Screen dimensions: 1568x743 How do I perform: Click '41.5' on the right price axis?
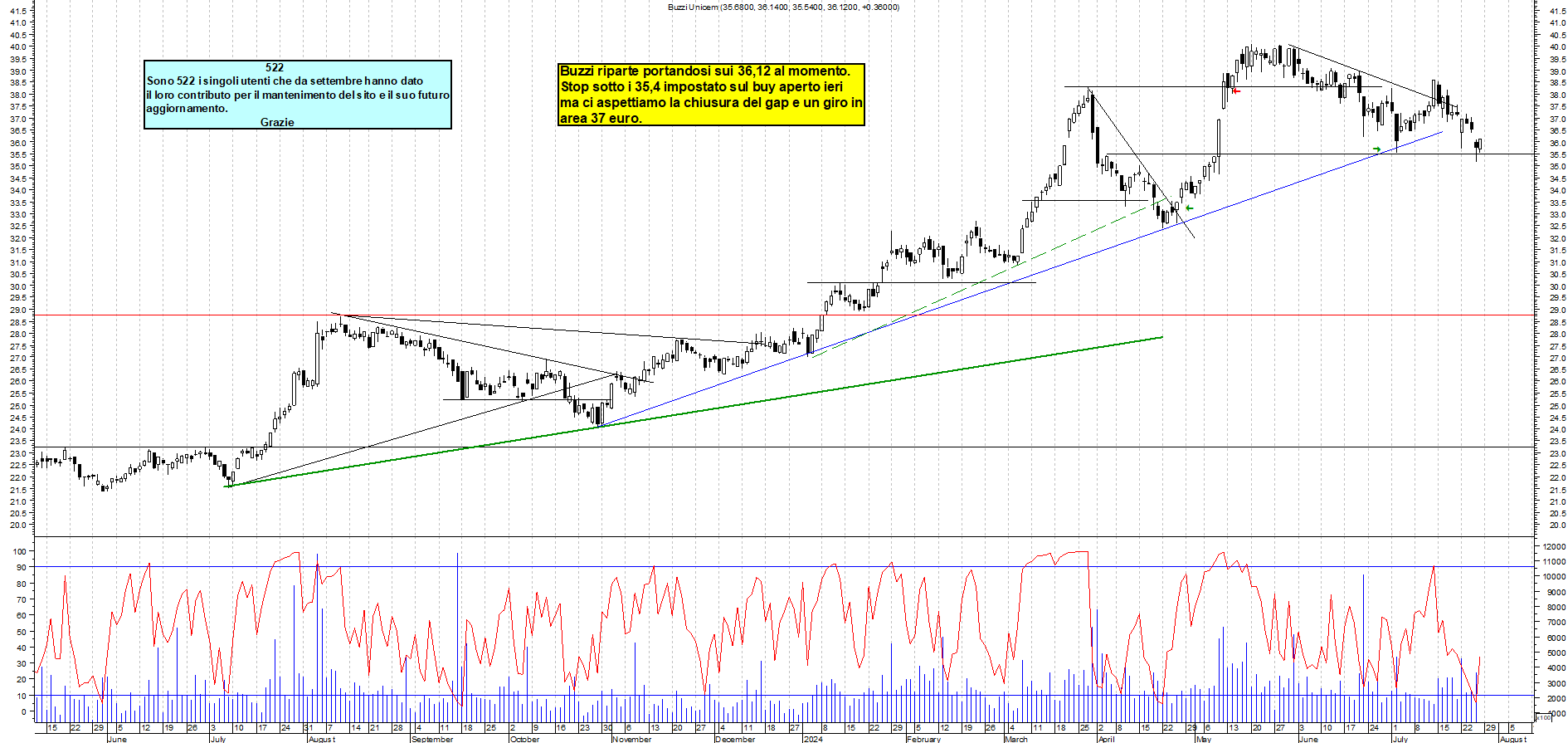pos(1556,11)
